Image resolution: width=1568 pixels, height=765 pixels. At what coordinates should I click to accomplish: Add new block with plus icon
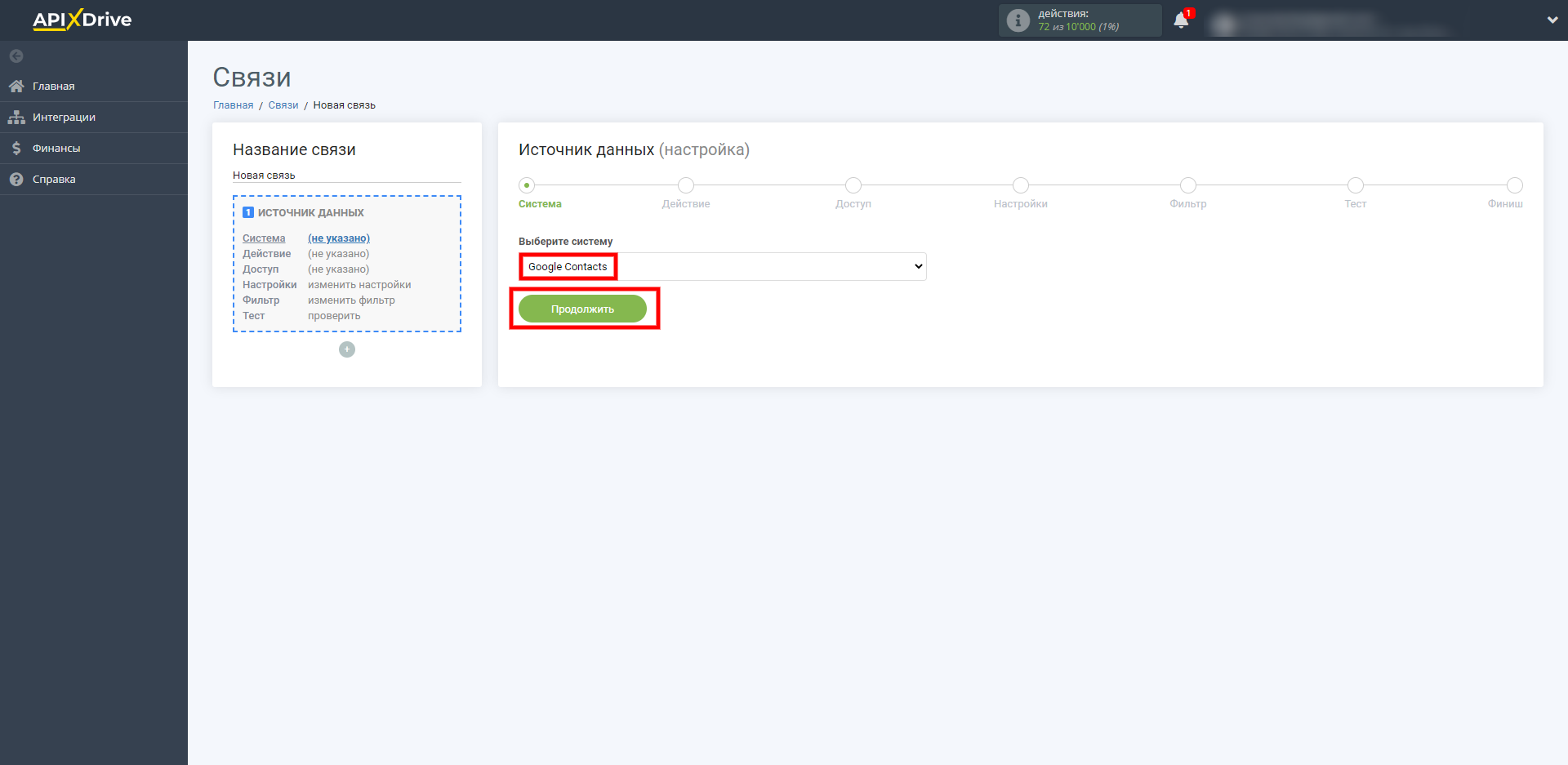[347, 349]
